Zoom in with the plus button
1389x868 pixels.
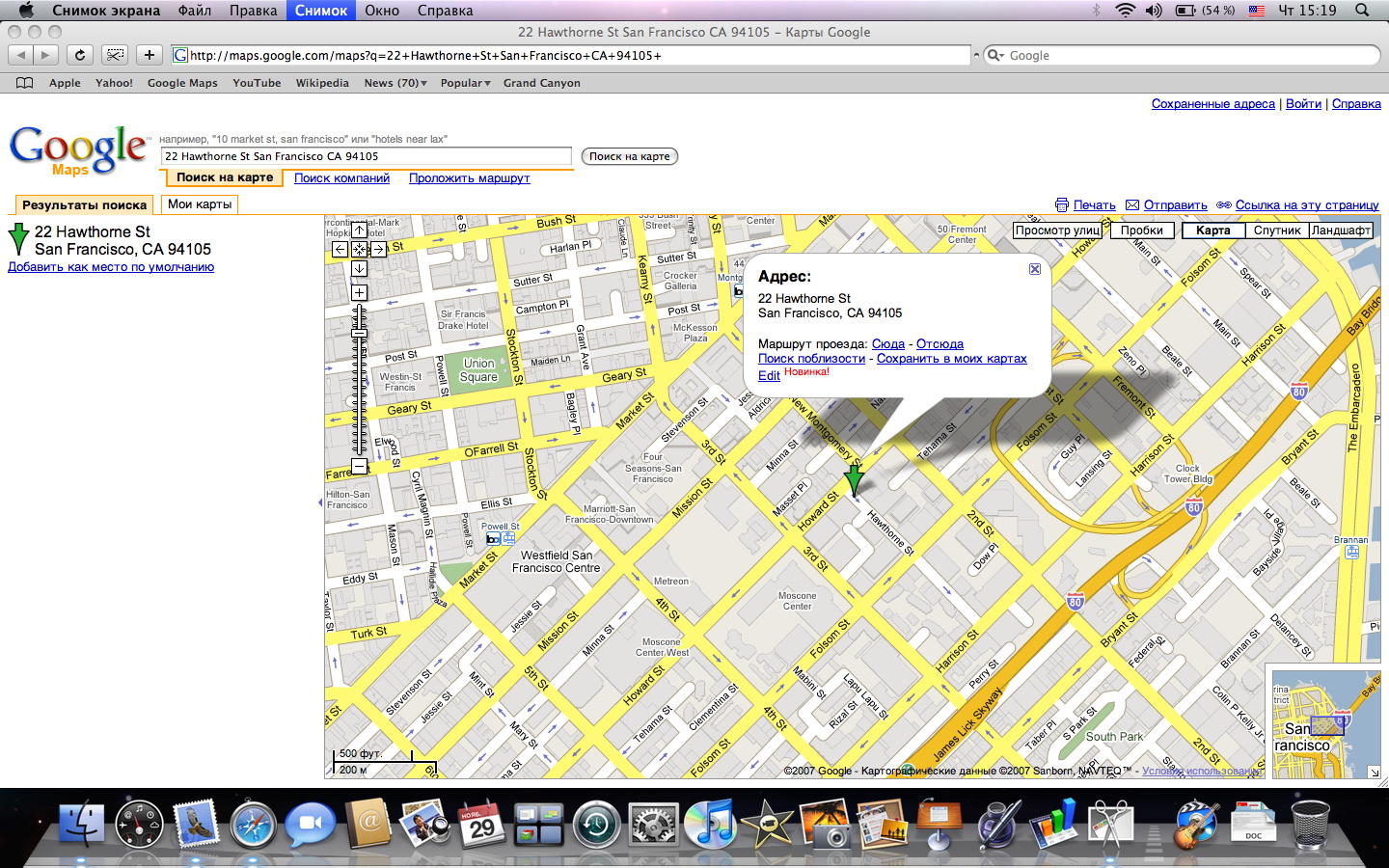point(359,293)
